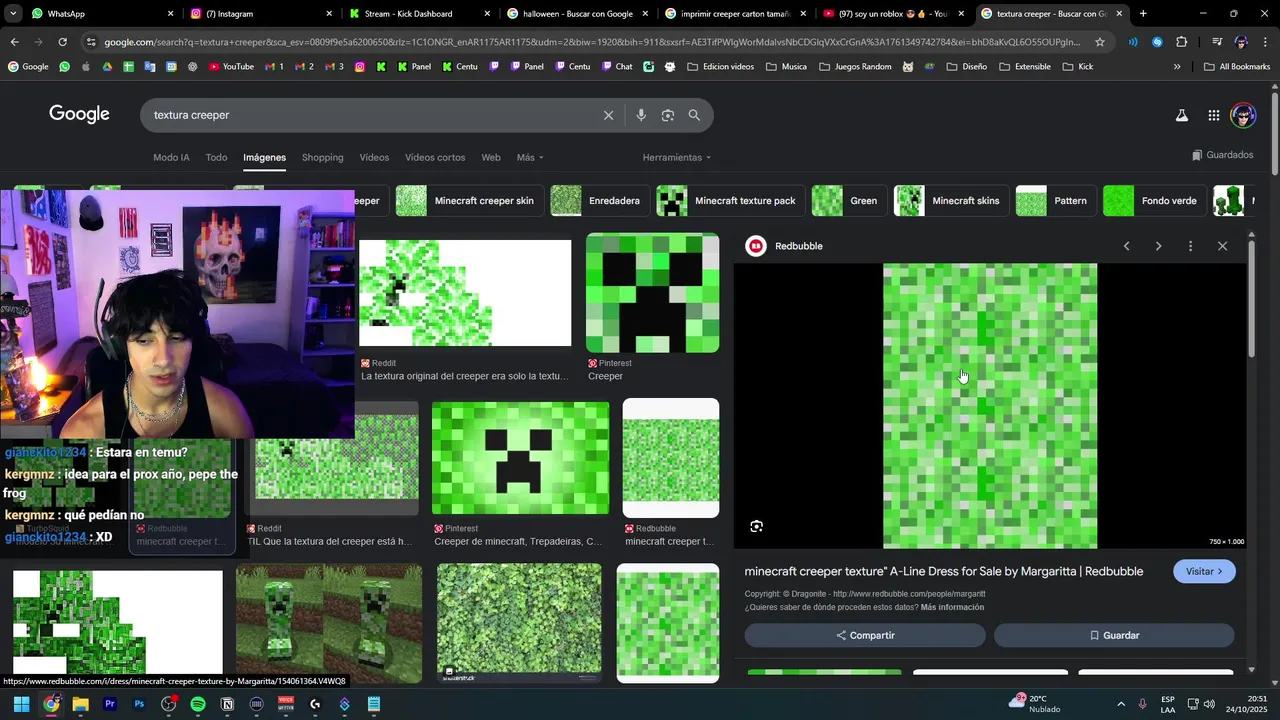Expand the Más search filter dropdown
The width and height of the screenshot is (1280, 720).
(530, 157)
